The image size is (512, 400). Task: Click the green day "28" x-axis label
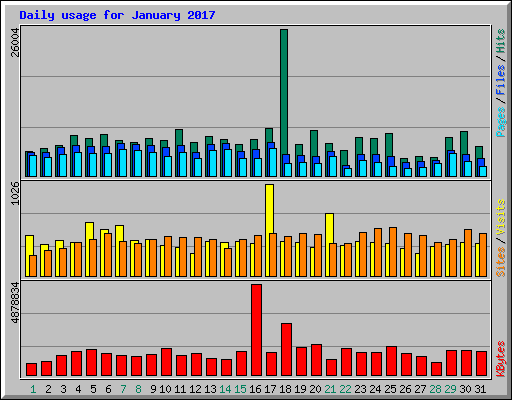coord(435,389)
